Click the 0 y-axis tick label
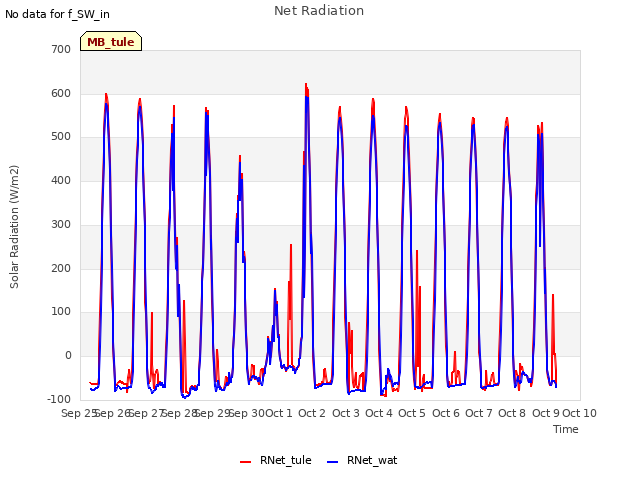Image resolution: width=640 pixels, height=480 pixels. point(68,356)
